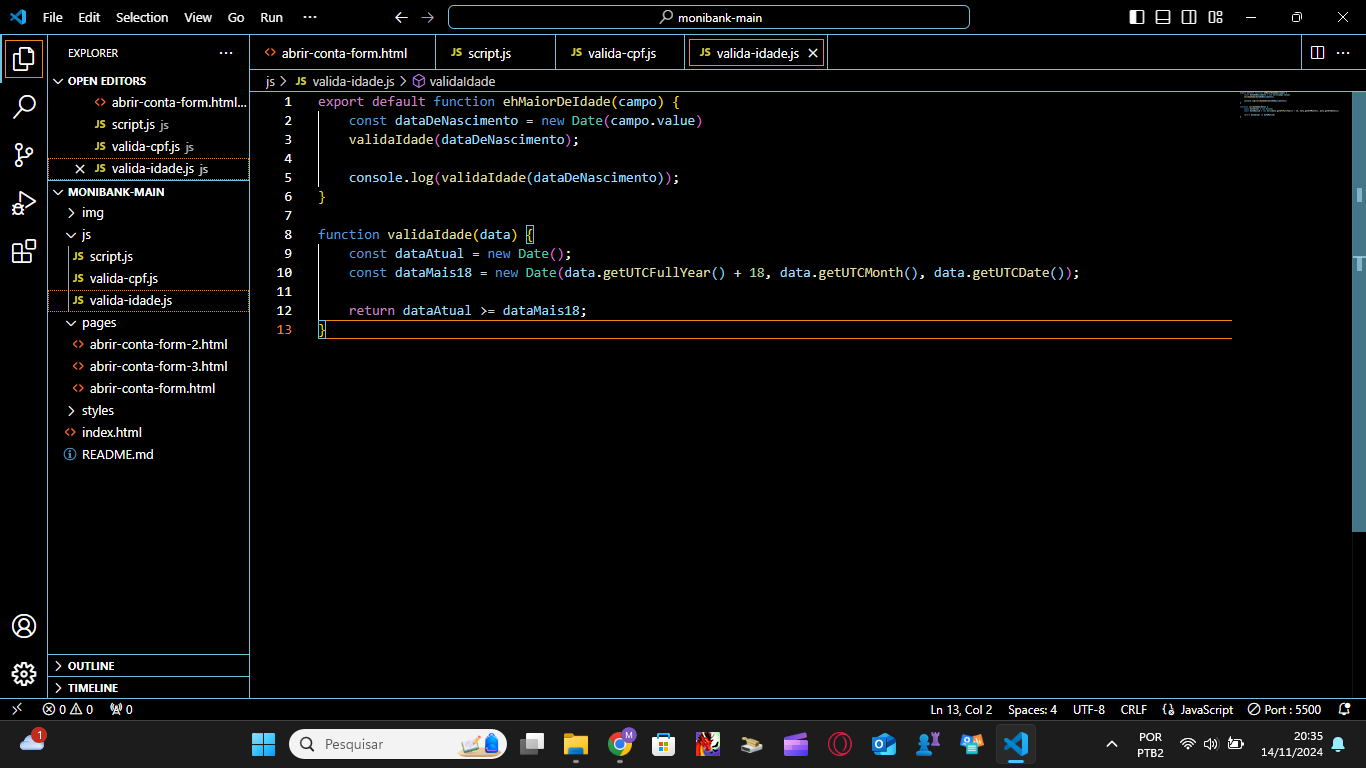Open the Search view in activity bar
The height and width of the screenshot is (768, 1366).
[x=24, y=107]
